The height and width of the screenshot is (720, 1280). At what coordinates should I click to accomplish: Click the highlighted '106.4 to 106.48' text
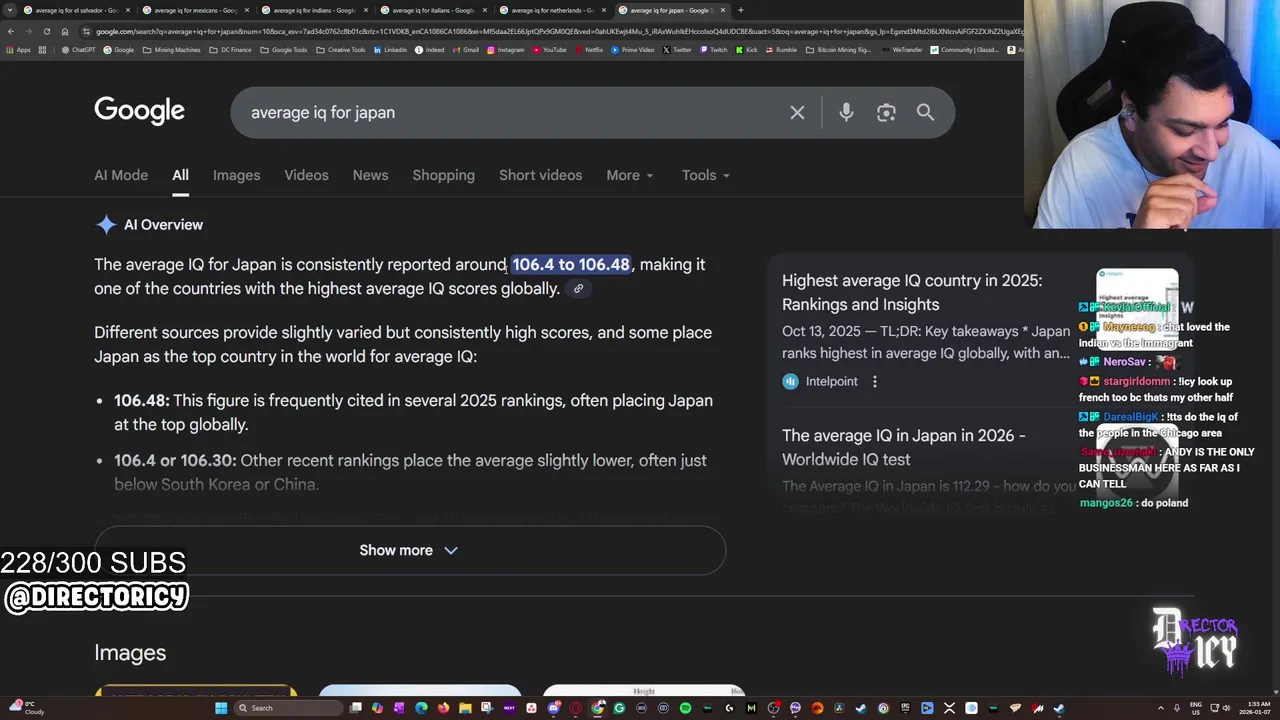pos(571,264)
